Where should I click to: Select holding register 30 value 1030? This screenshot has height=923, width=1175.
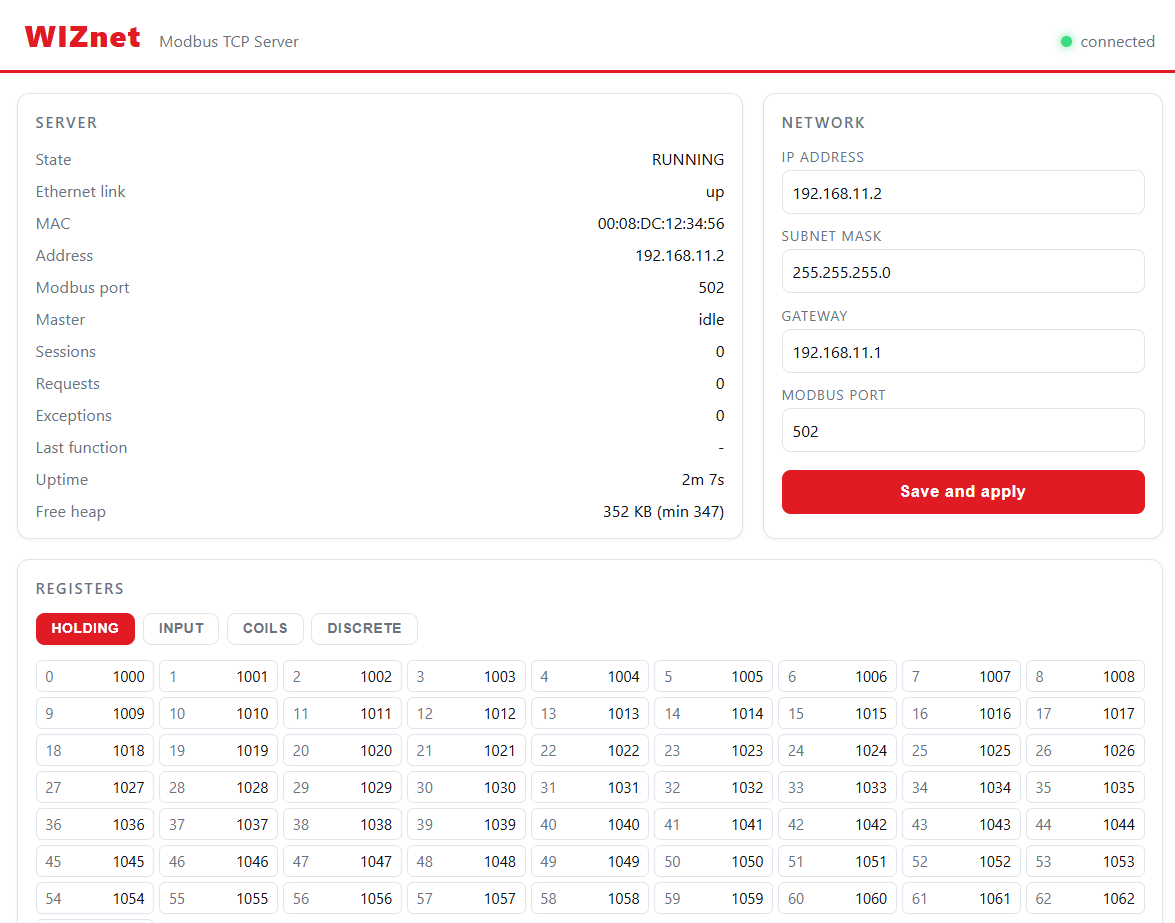click(466, 787)
